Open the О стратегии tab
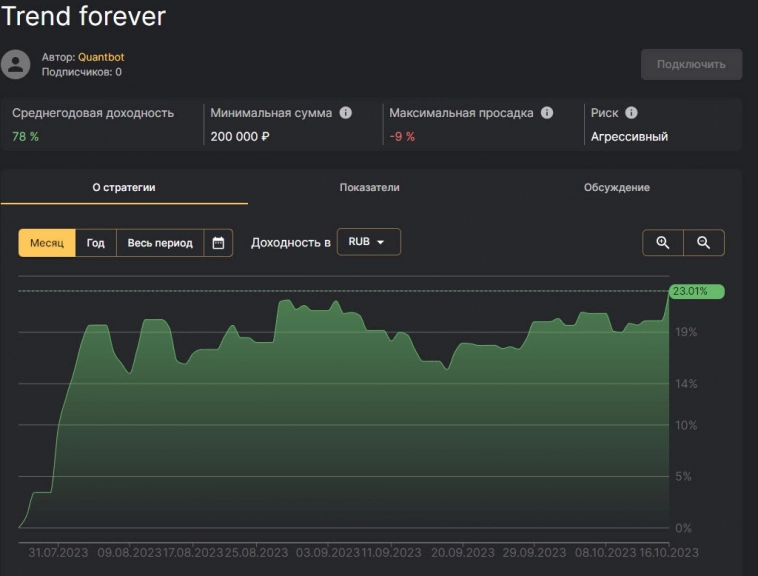The width and height of the screenshot is (758, 576). [124, 187]
